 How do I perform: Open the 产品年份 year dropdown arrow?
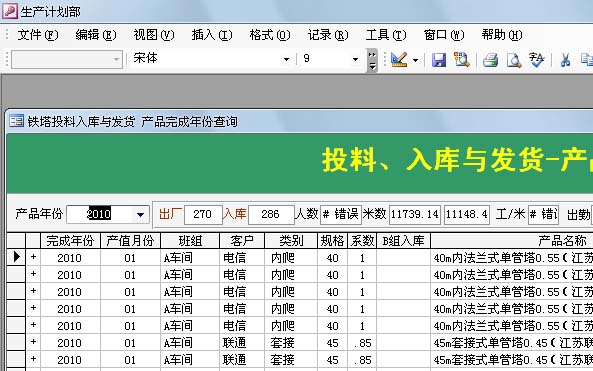[x=140, y=214]
